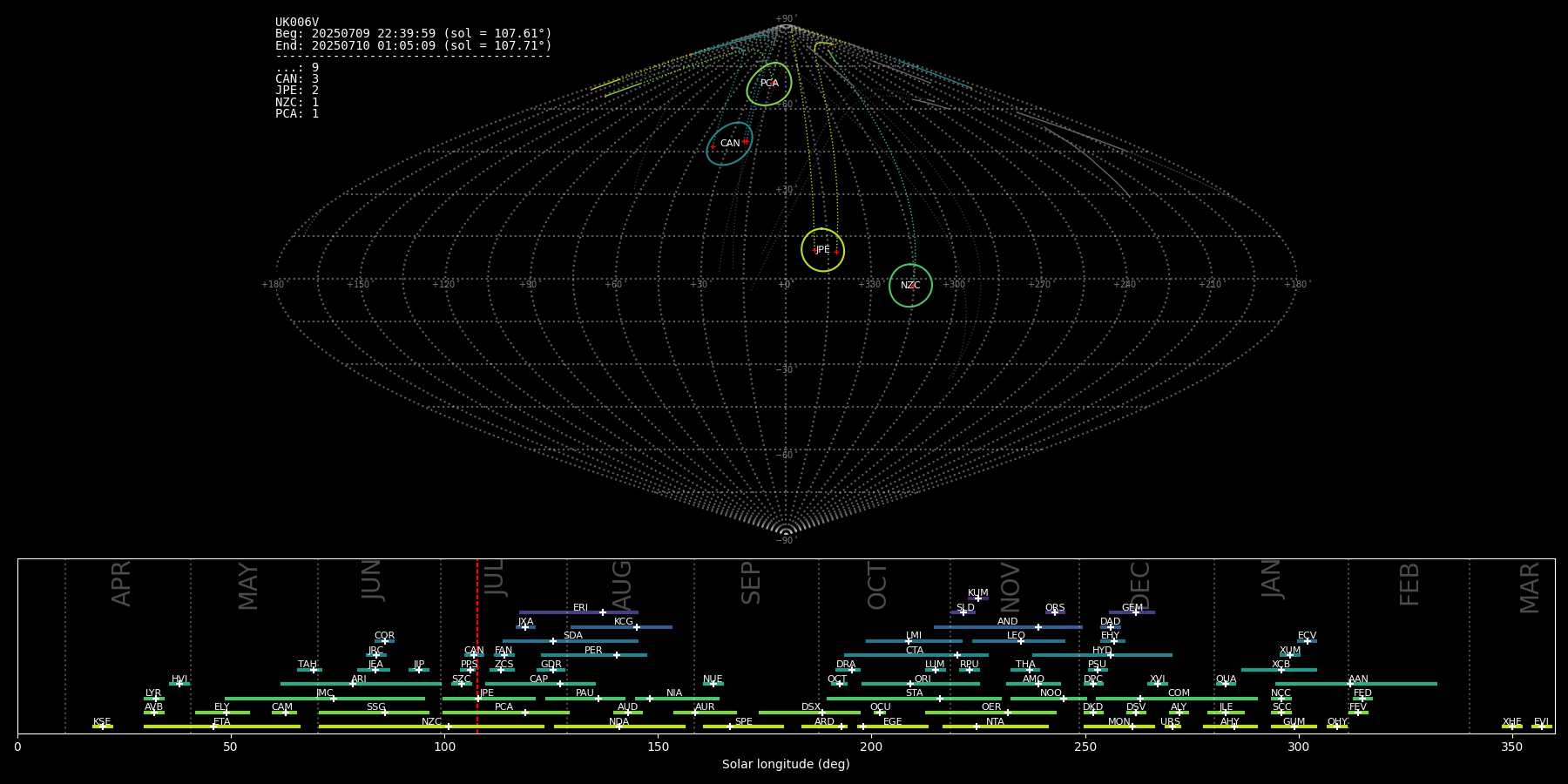Click the HYD shower label
The image size is (1568, 784).
click(x=1103, y=651)
